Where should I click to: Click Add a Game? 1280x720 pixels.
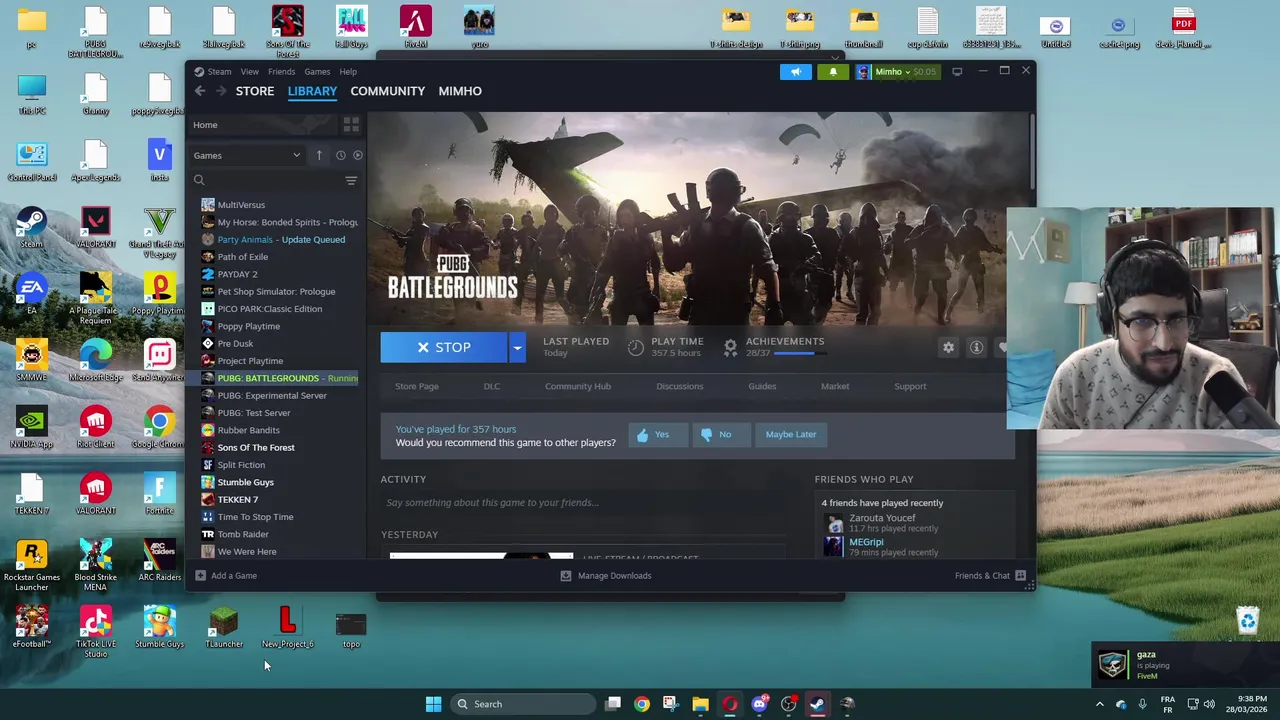point(226,576)
